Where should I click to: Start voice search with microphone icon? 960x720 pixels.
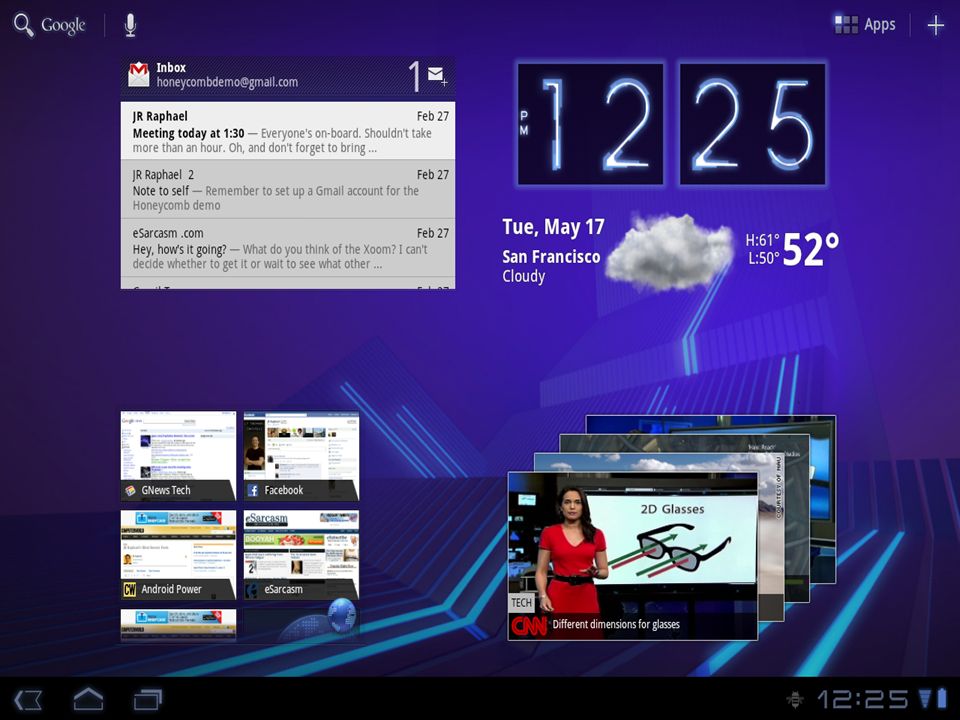130,25
